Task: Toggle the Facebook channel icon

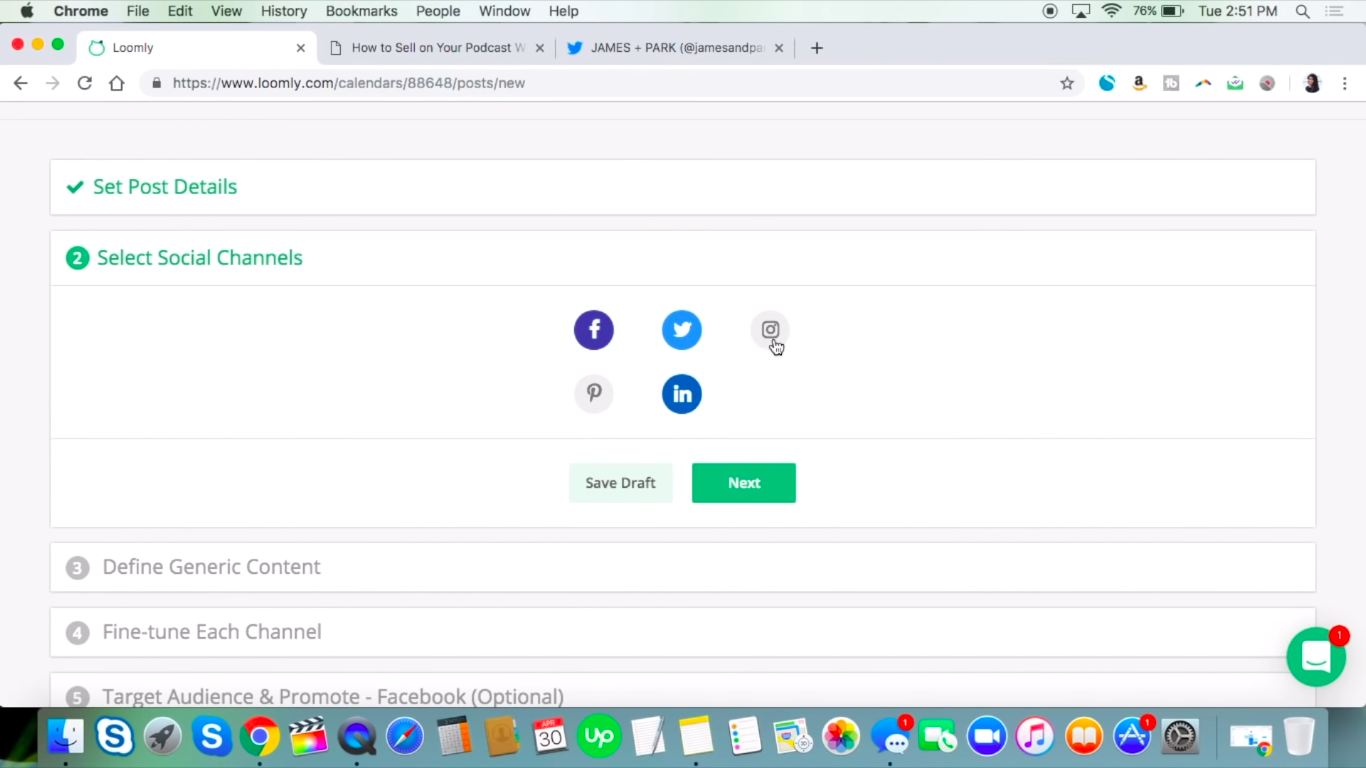Action: click(x=593, y=330)
